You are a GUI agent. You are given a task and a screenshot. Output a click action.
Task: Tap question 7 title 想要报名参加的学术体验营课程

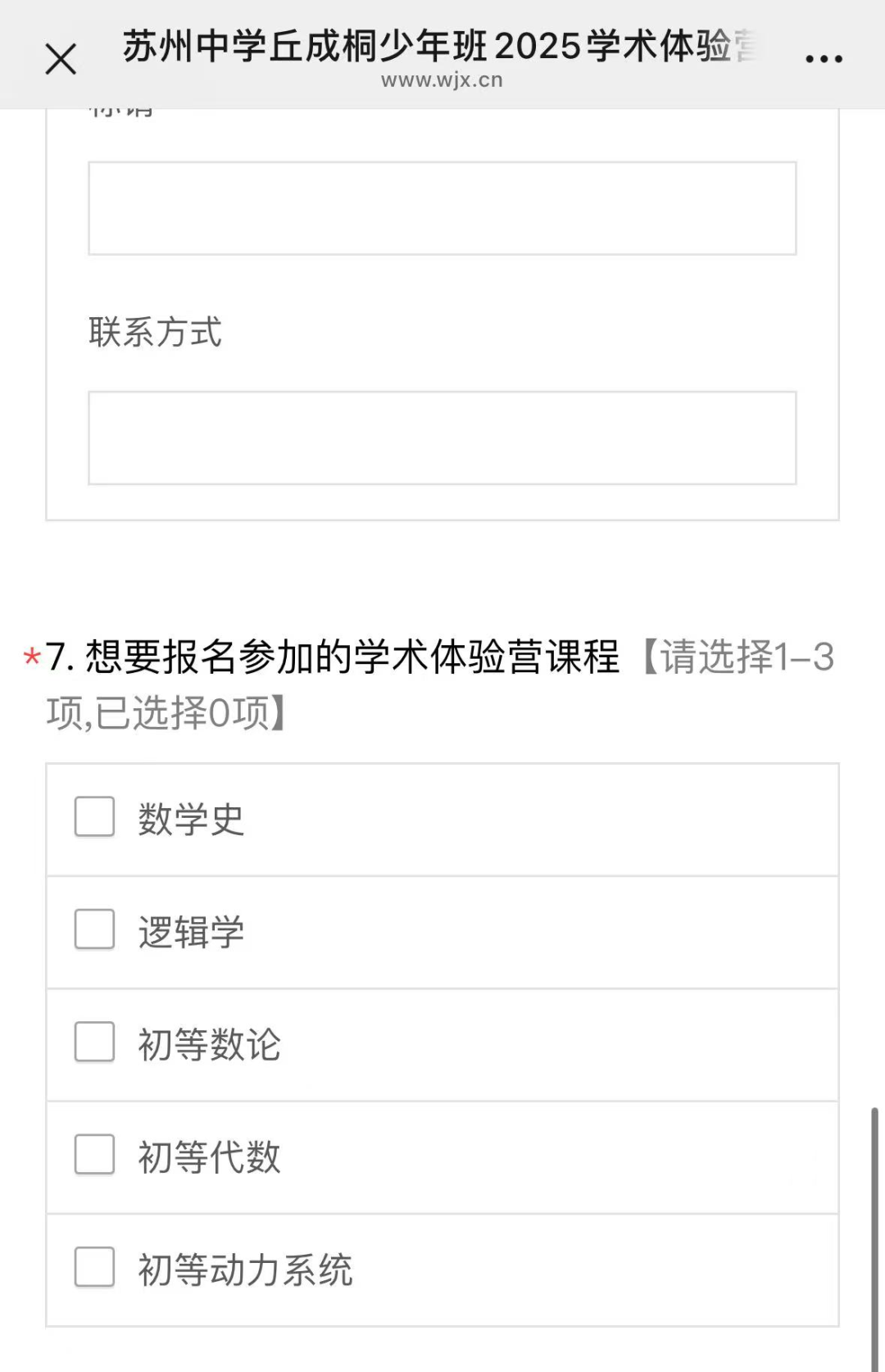point(352,657)
